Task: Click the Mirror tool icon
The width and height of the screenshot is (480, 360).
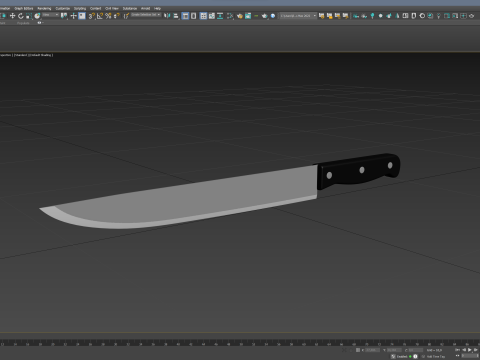Action: tap(167, 16)
